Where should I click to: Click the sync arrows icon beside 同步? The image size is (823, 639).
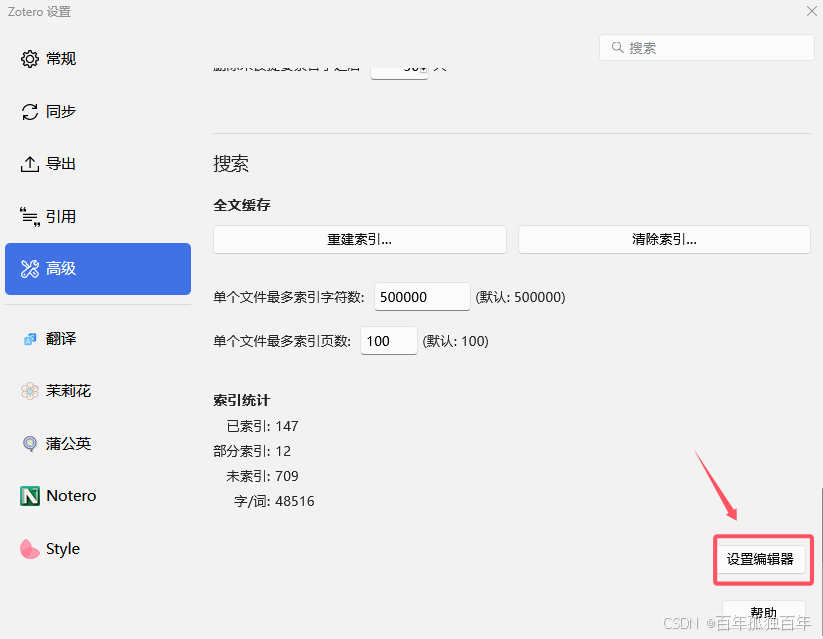point(30,111)
